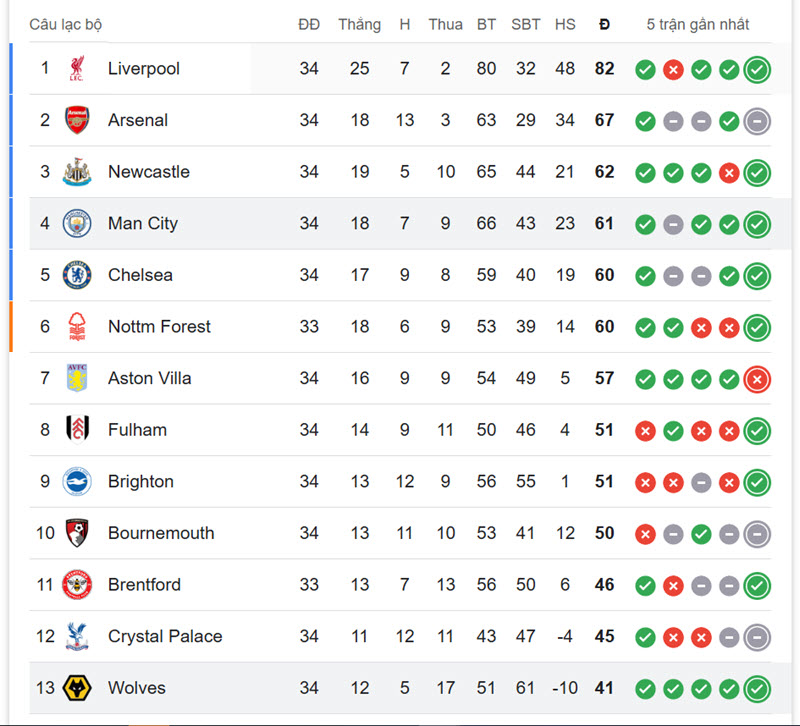Click Liverpool's 82 points value
This screenshot has width=800, height=726.
point(604,69)
